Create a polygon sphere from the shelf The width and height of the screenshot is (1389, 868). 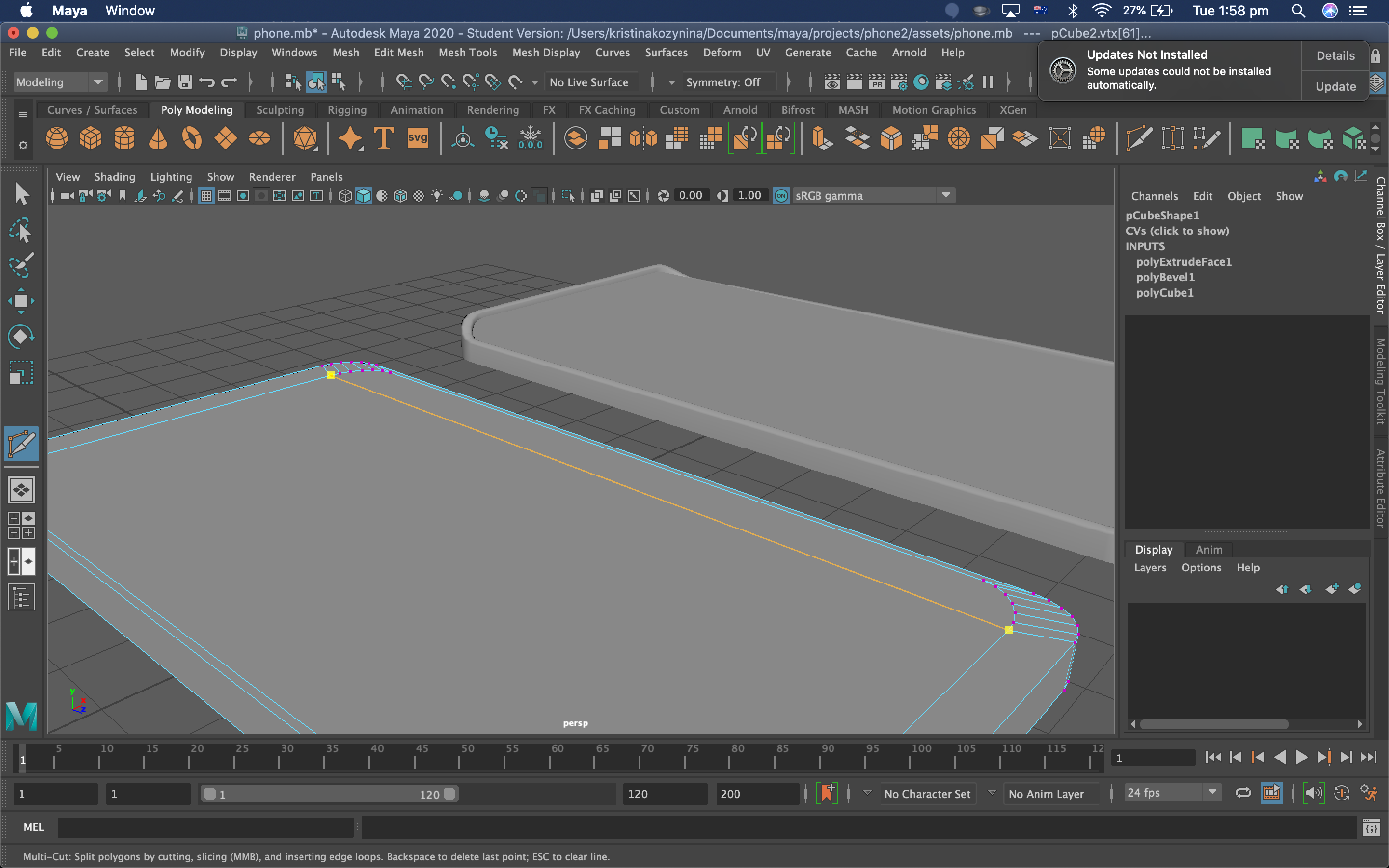tap(57, 138)
